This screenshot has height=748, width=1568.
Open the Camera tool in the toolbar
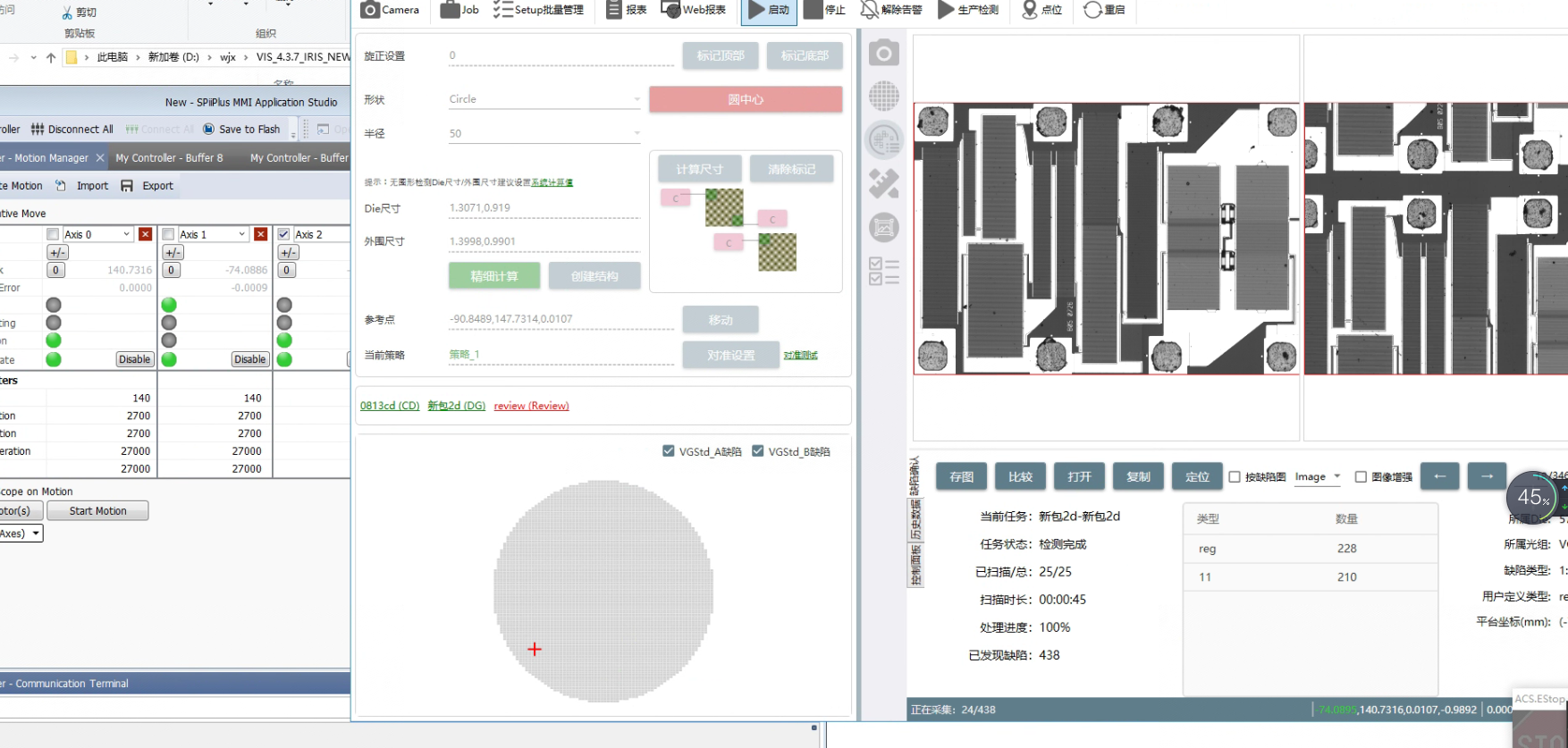(389, 10)
